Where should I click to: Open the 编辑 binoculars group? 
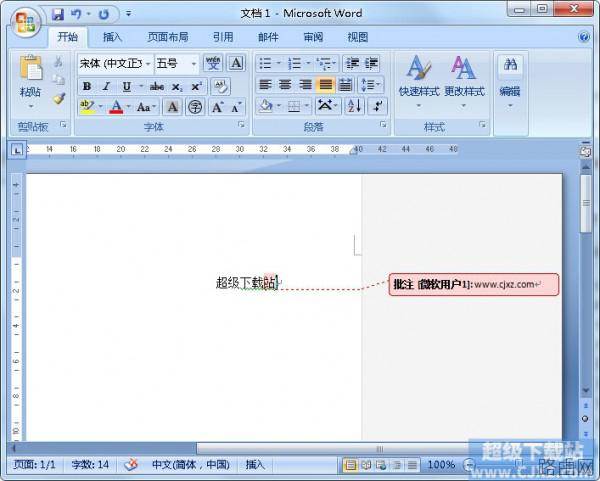click(x=510, y=82)
